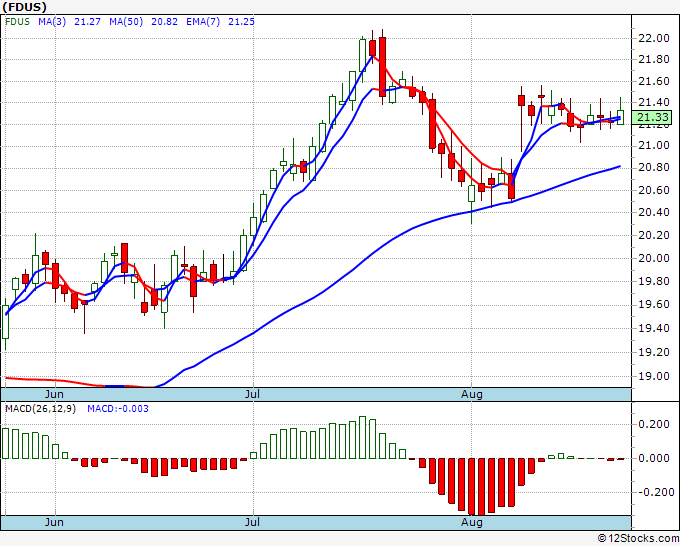Select the MA(3) legend label
The image size is (680, 546).
click(x=52, y=22)
